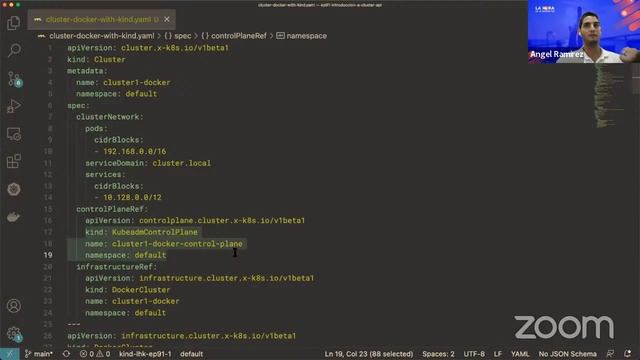Click the editor vertical scrollbar
This screenshot has height=360, width=640.
tap(636, 80)
